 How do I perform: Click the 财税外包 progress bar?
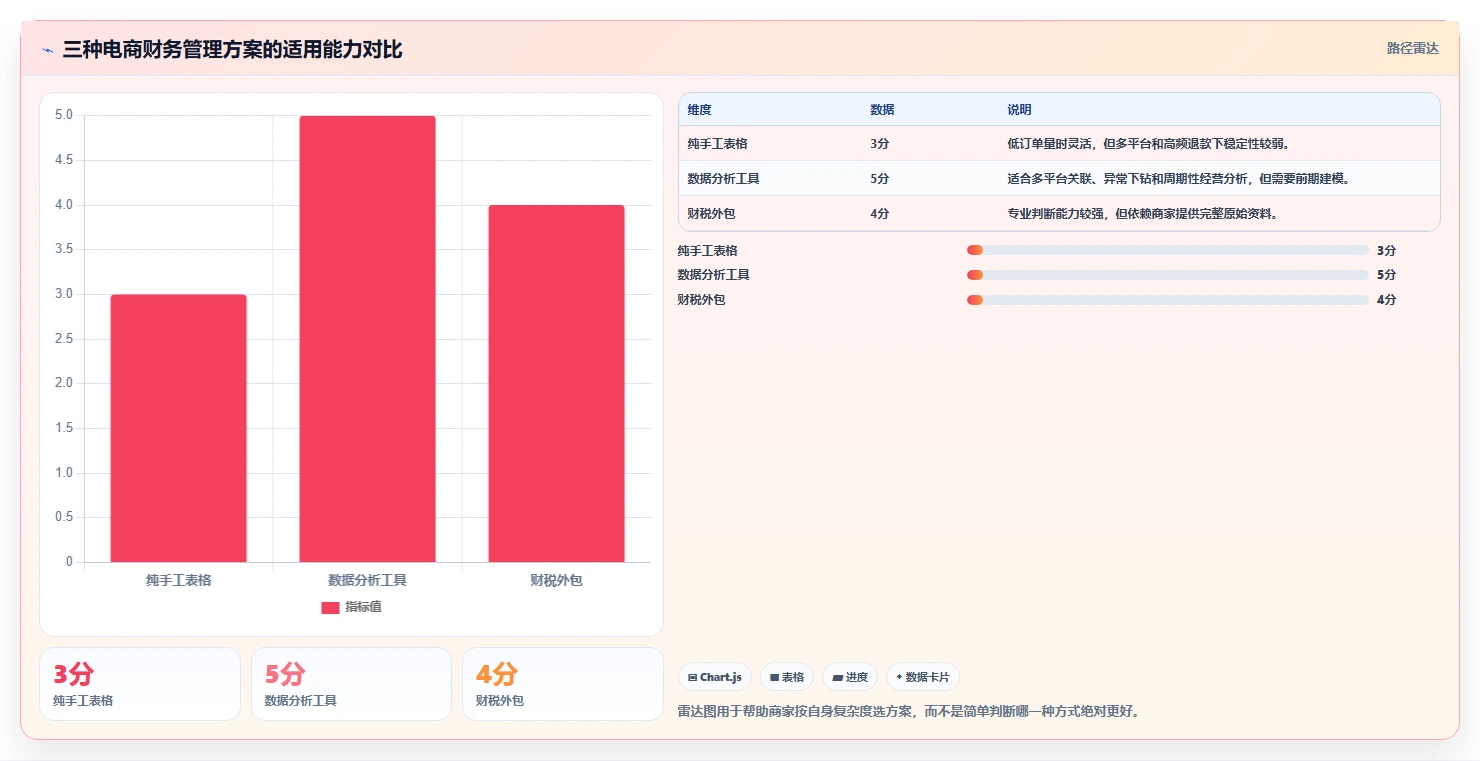(x=1167, y=299)
